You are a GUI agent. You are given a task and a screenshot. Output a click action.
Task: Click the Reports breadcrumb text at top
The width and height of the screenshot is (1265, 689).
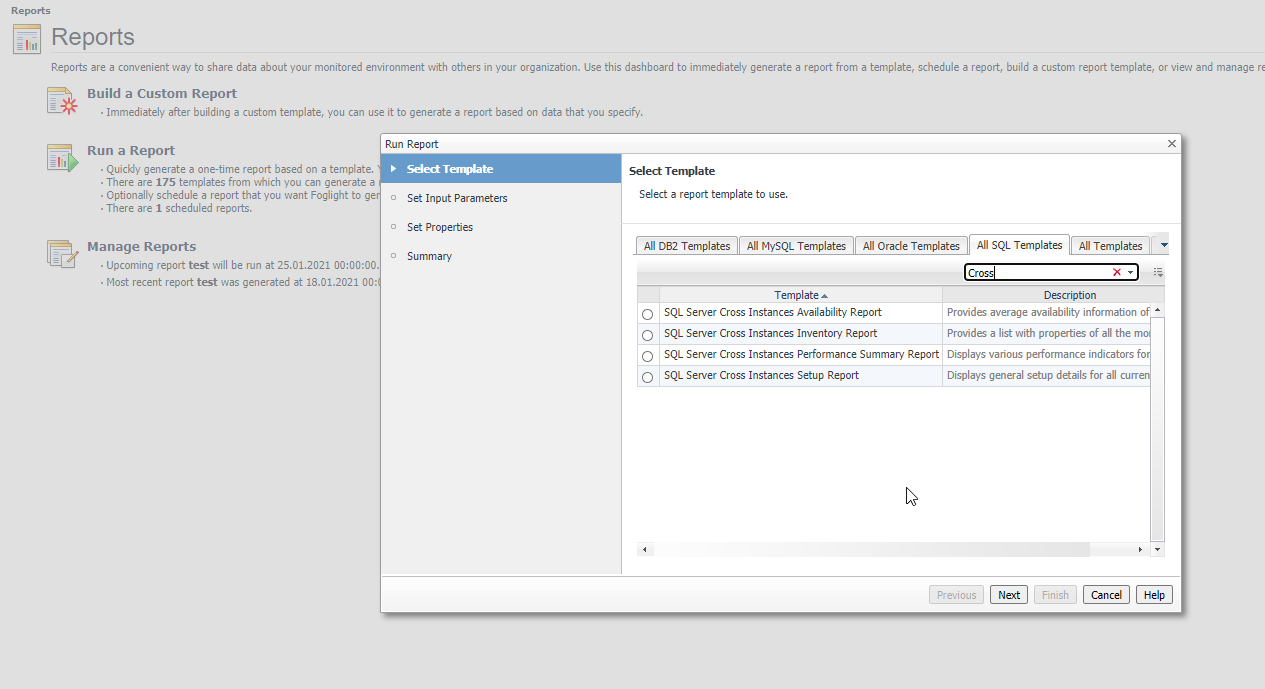tap(31, 11)
